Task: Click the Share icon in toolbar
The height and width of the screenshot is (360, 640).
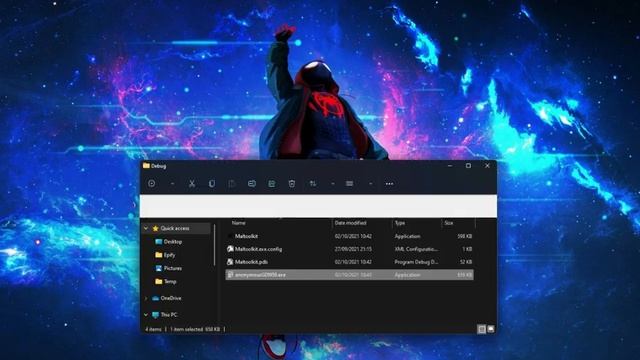Action: (x=272, y=184)
